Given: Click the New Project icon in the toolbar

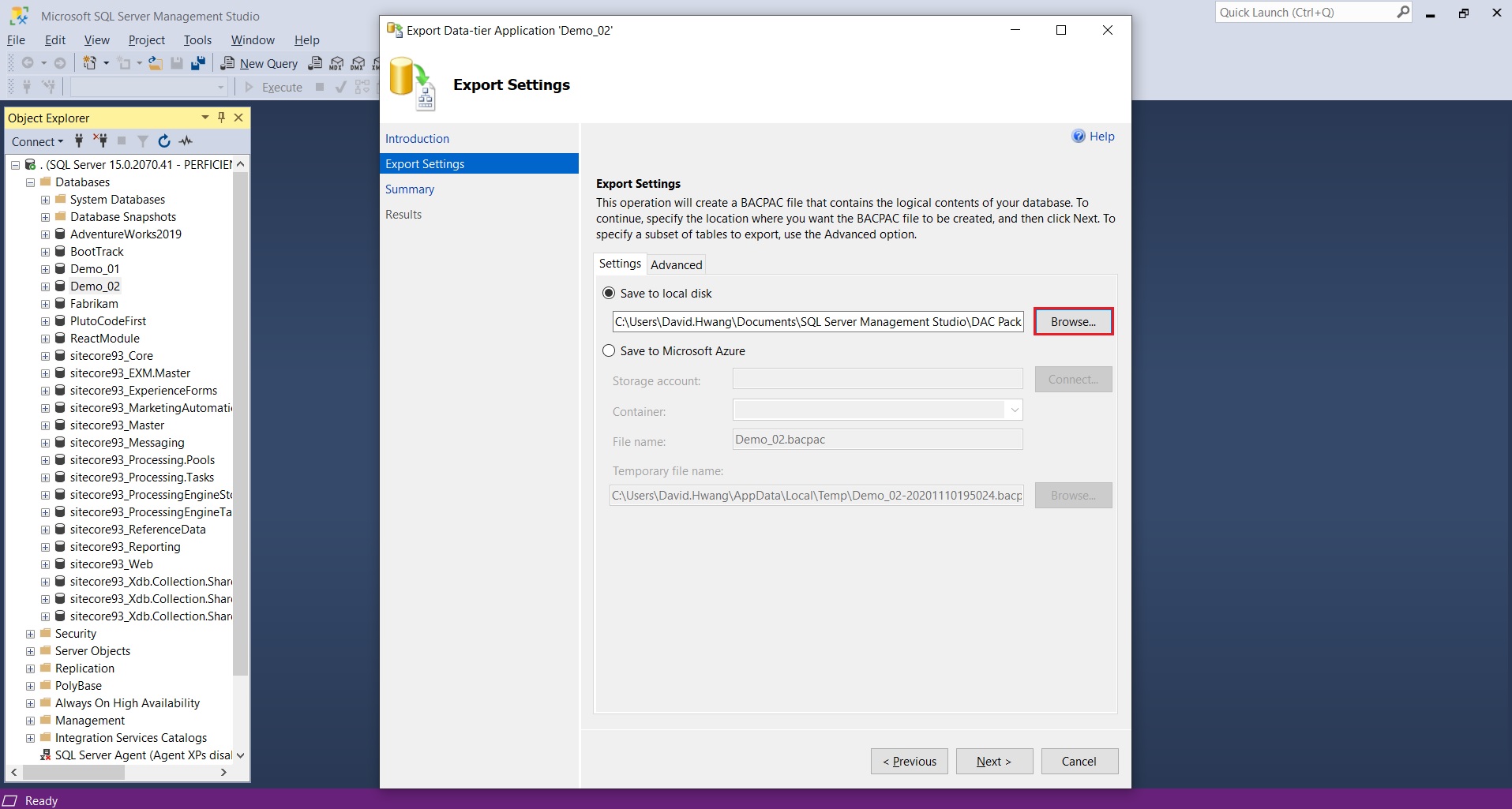Looking at the screenshot, I should pos(90,63).
